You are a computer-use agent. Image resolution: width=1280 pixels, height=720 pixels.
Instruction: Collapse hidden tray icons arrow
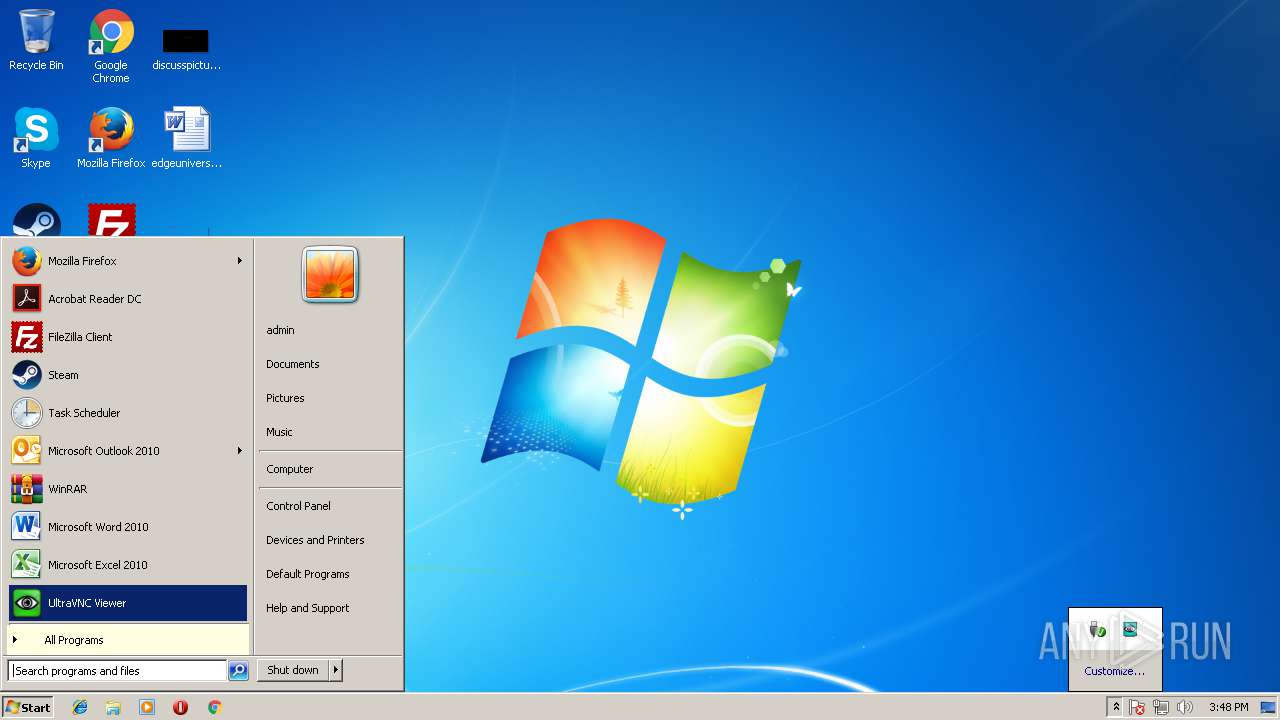click(1116, 707)
